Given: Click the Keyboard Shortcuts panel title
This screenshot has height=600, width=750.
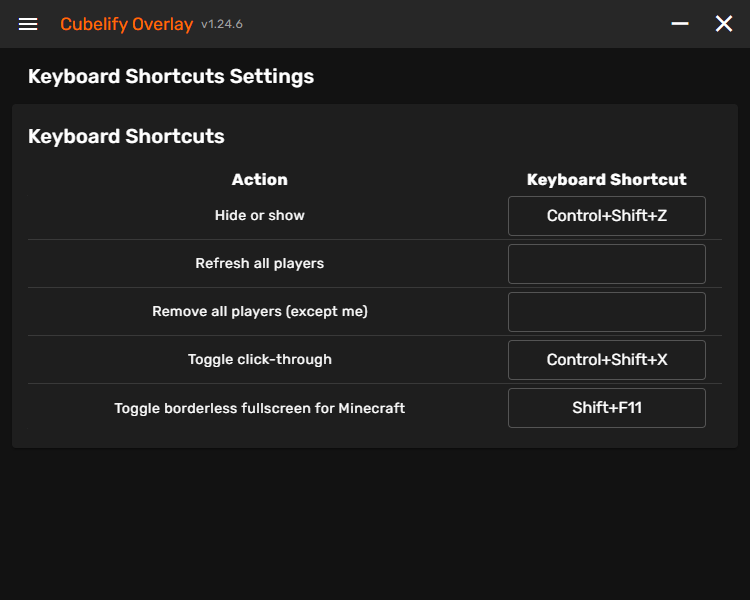Looking at the screenshot, I should tap(126, 136).
